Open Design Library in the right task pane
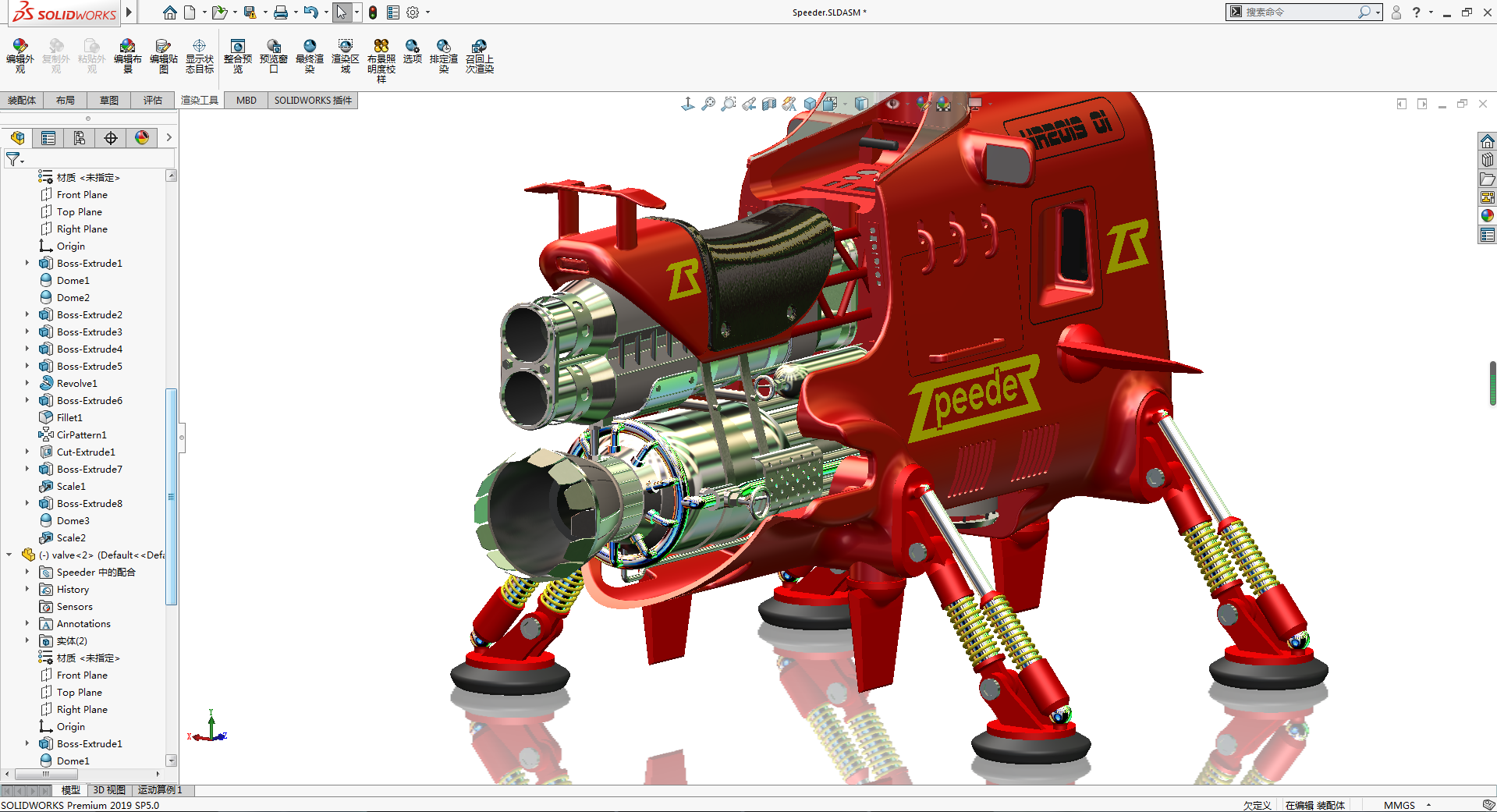The width and height of the screenshot is (1497, 812). tap(1487, 160)
